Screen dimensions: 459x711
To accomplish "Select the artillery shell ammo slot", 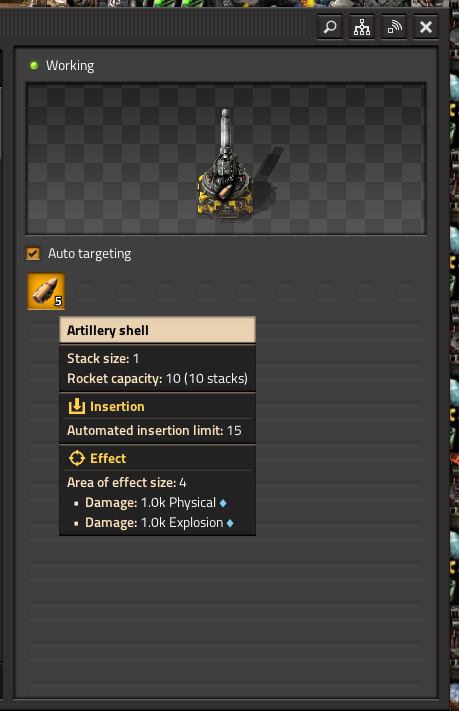I will tap(46, 291).
